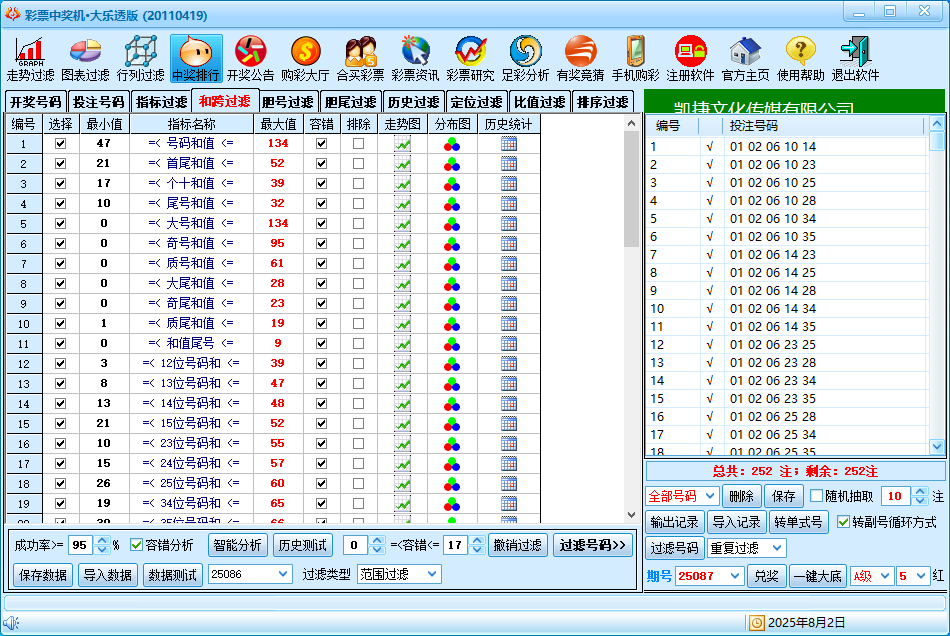The image size is (950, 636).
Task: Click the 智能分析 button
Action: click(x=237, y=545)
